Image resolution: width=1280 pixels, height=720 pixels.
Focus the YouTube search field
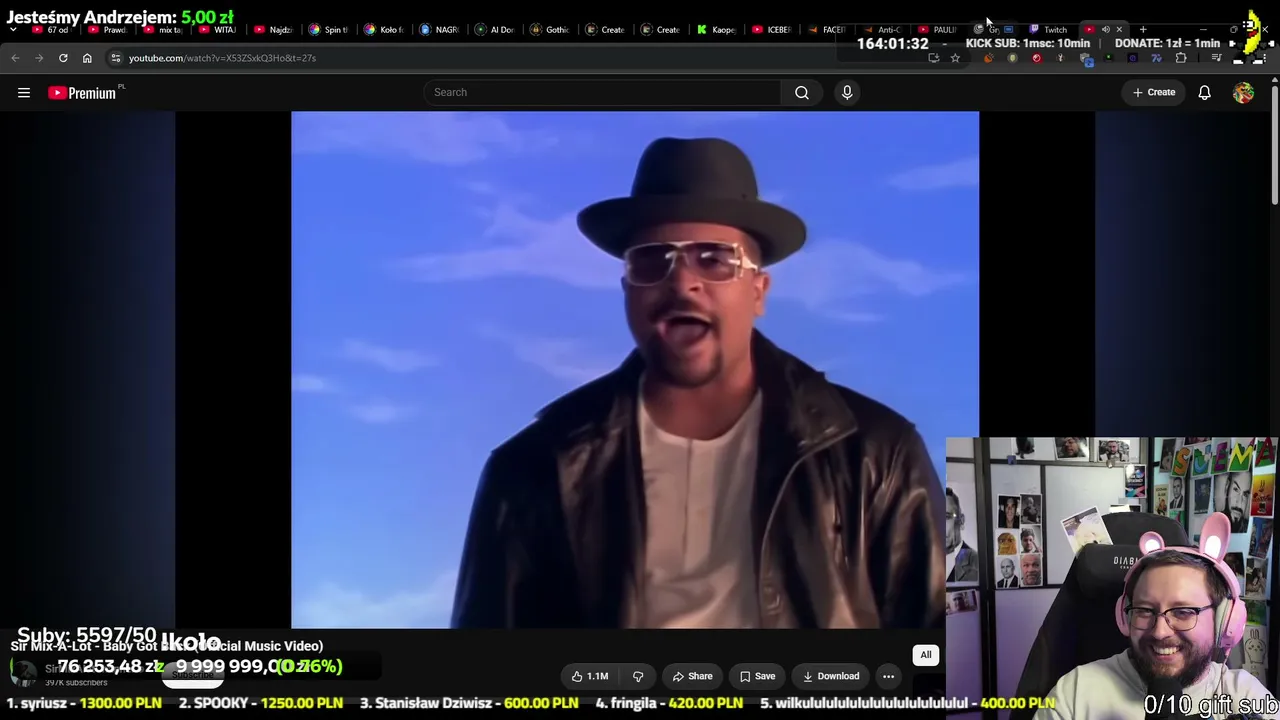(603, 93)
